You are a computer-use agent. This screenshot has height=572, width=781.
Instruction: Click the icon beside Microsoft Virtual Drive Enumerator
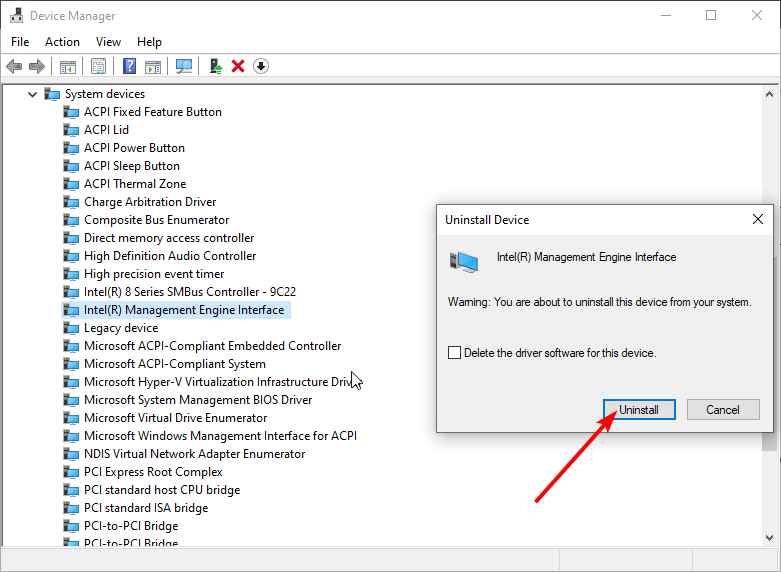[71, 418]
